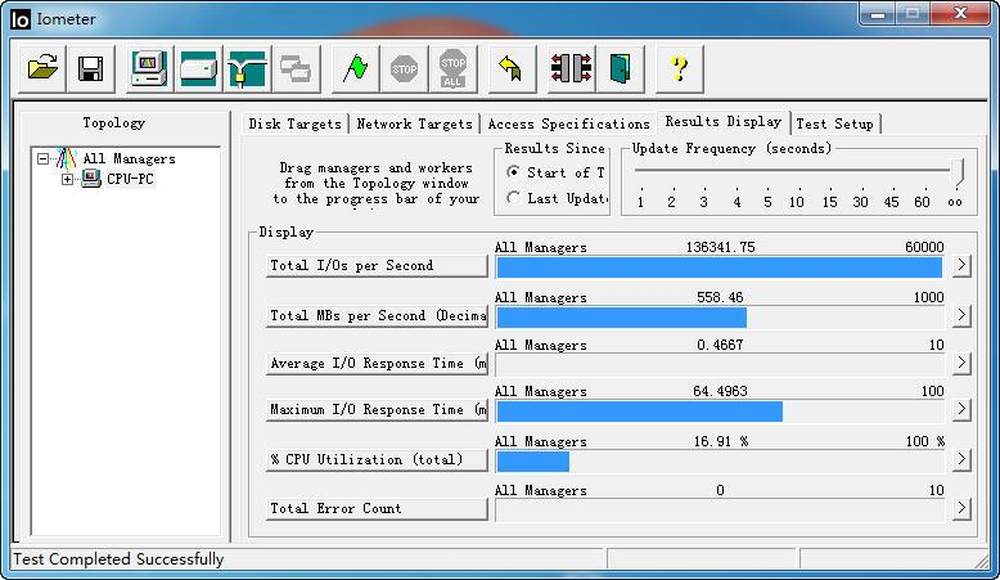This screenshot has height=580, width=1000.
Task: Select Start of Test radio option
Action: [x=513, y=172]
